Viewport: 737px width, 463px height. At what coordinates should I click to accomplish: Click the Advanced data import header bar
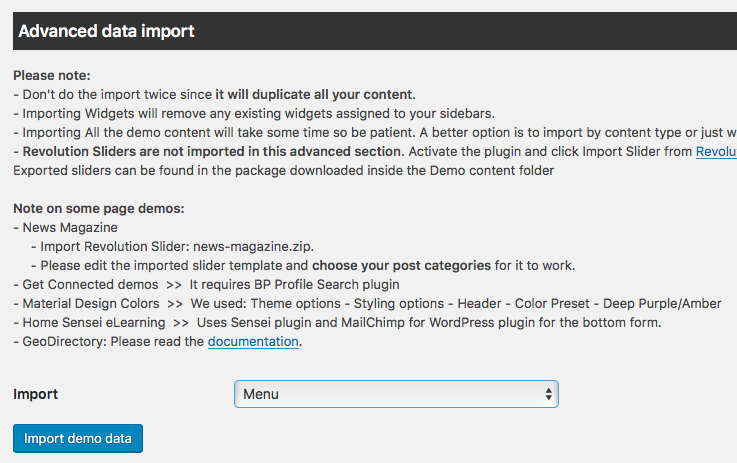(x=375, y=31)
